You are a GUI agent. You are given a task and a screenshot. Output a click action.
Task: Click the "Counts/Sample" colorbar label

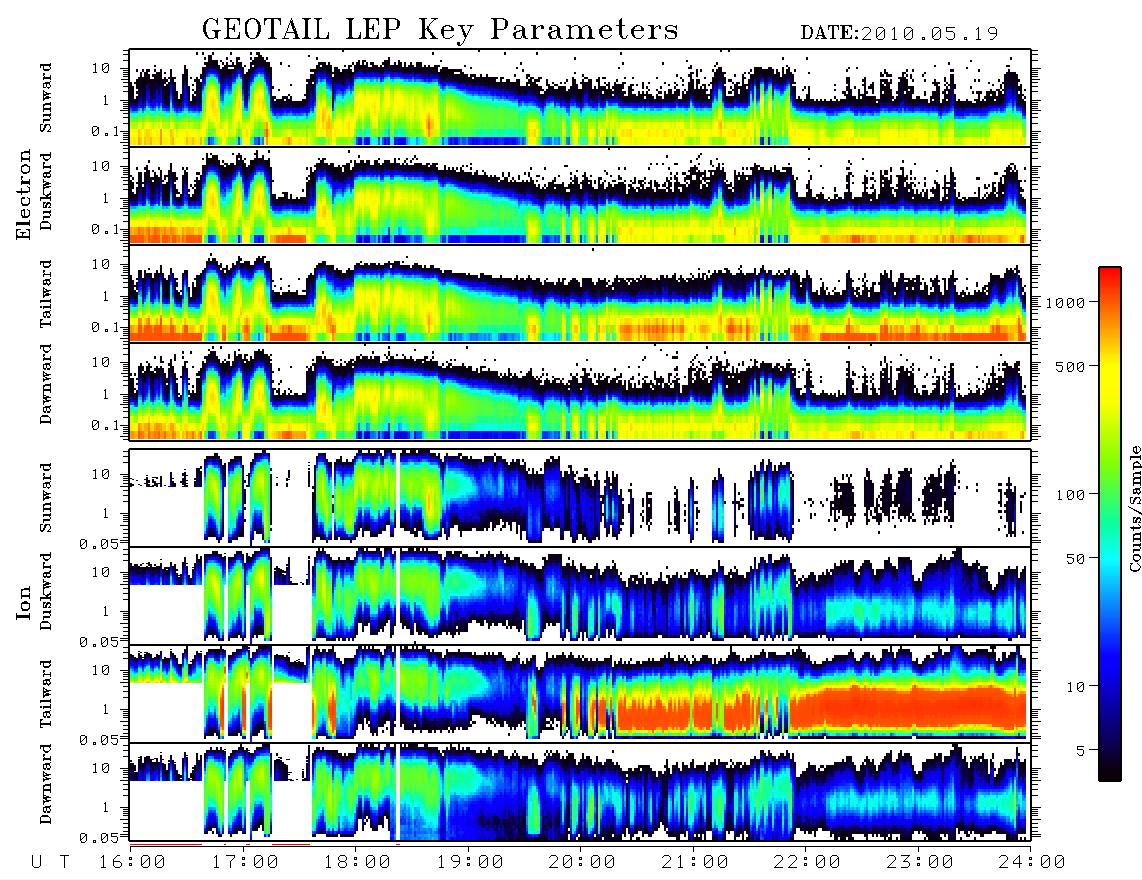[x=1134, y=508]
